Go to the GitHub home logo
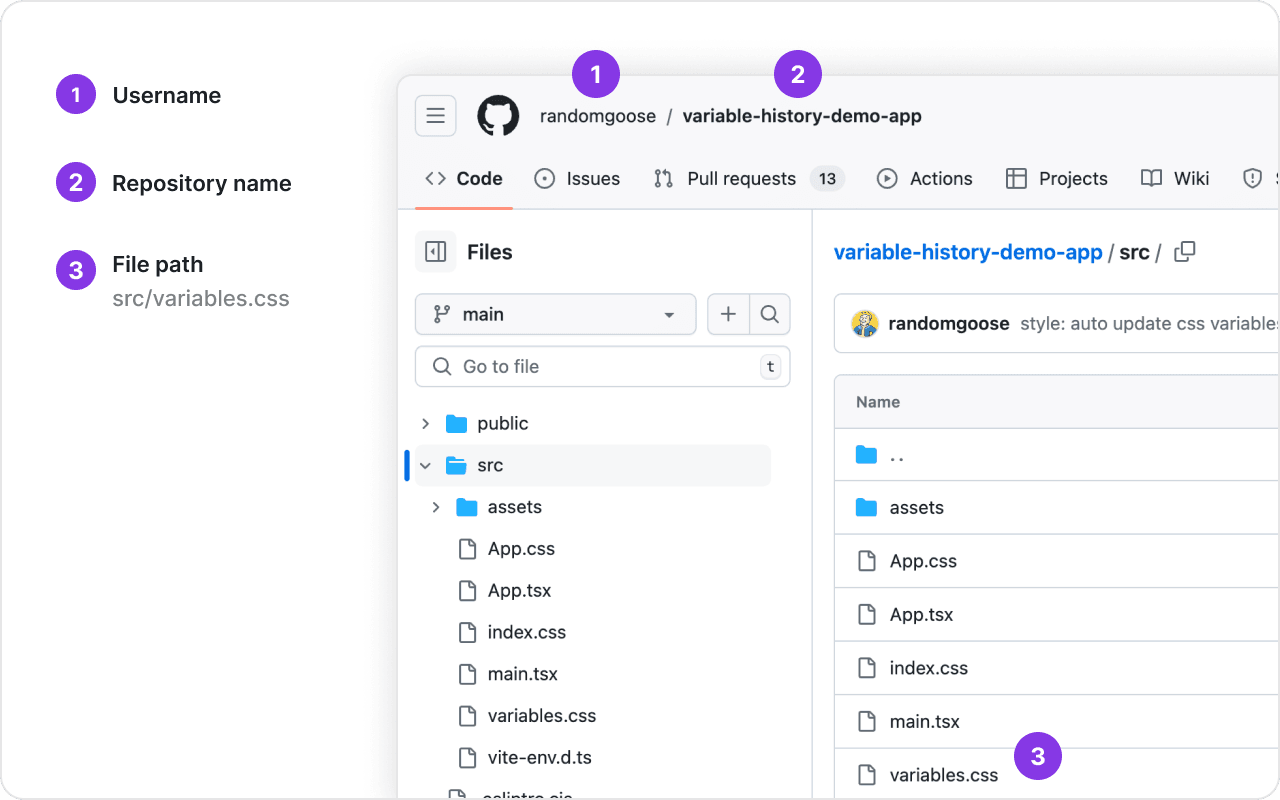1280x800 pixels. [498, 116]
